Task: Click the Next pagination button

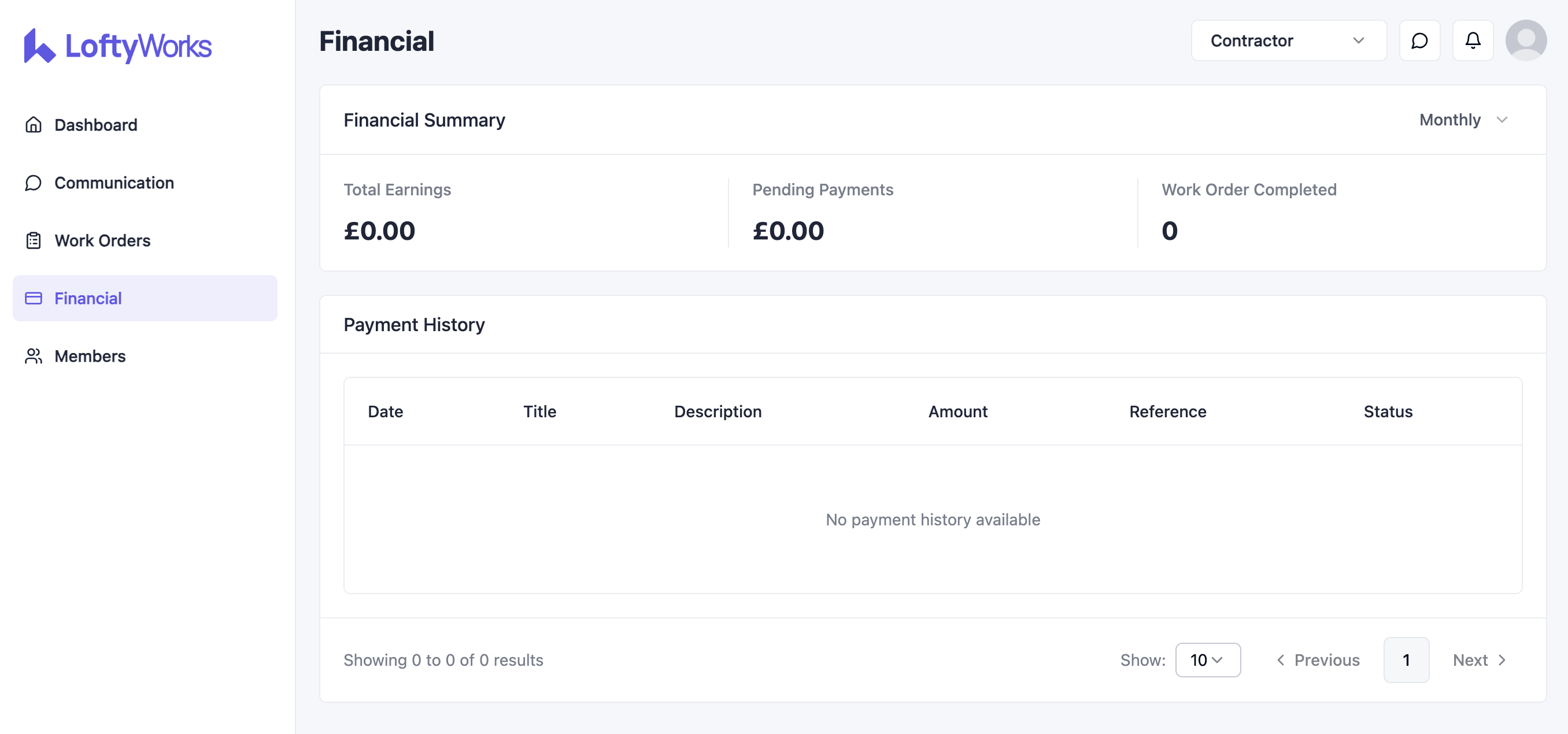Action: [1479, 660]
